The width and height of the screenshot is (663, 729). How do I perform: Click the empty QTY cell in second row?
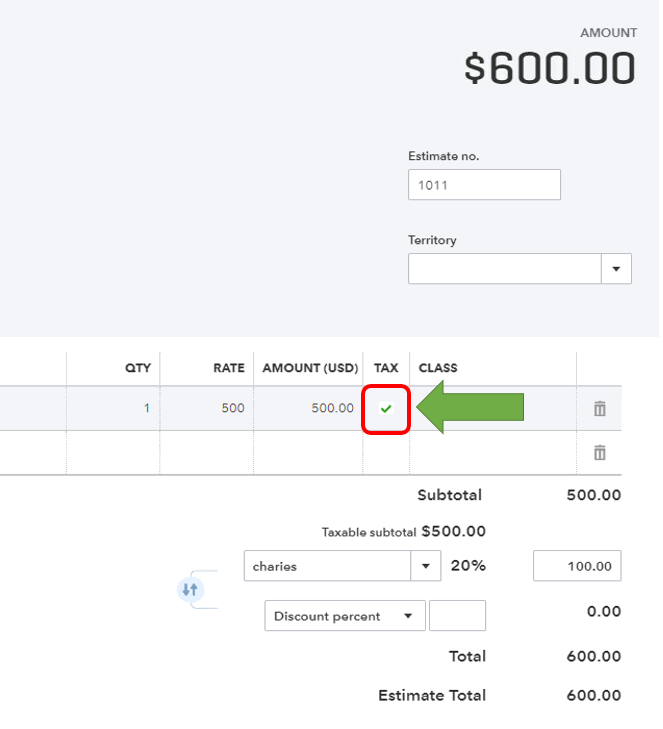pos(113,453)
